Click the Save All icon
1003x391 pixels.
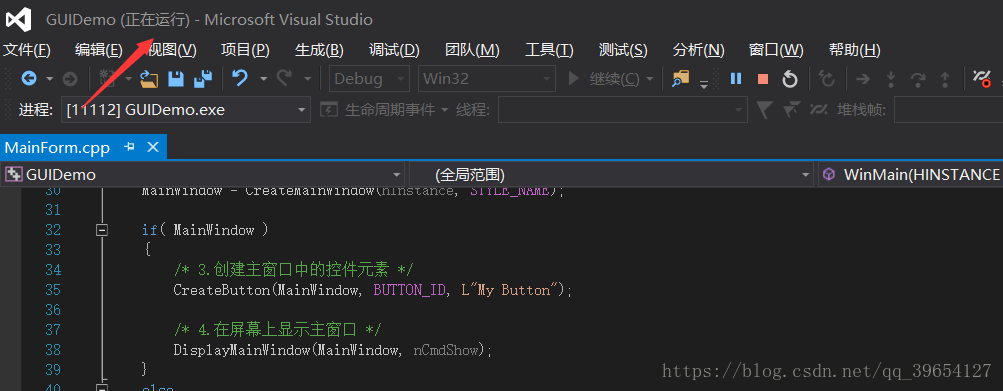203,79
